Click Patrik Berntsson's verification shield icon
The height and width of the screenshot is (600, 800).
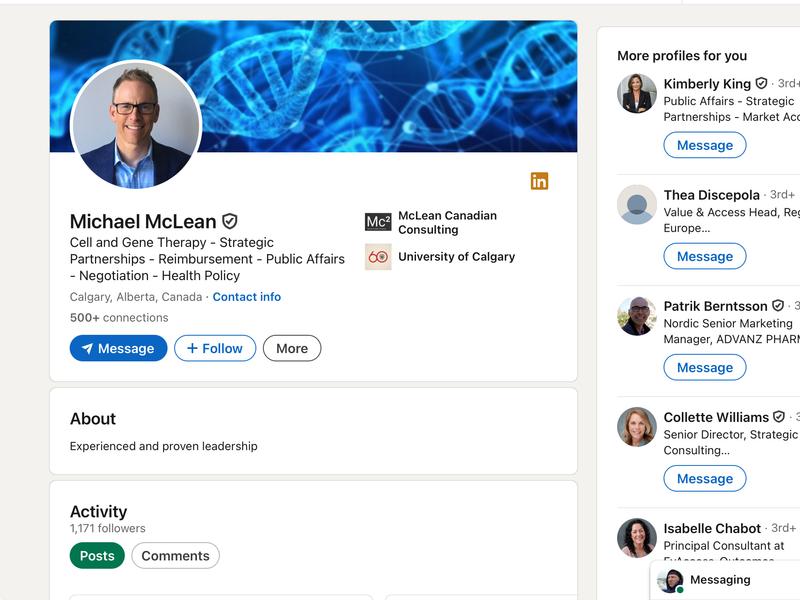[x=778, y=306]
